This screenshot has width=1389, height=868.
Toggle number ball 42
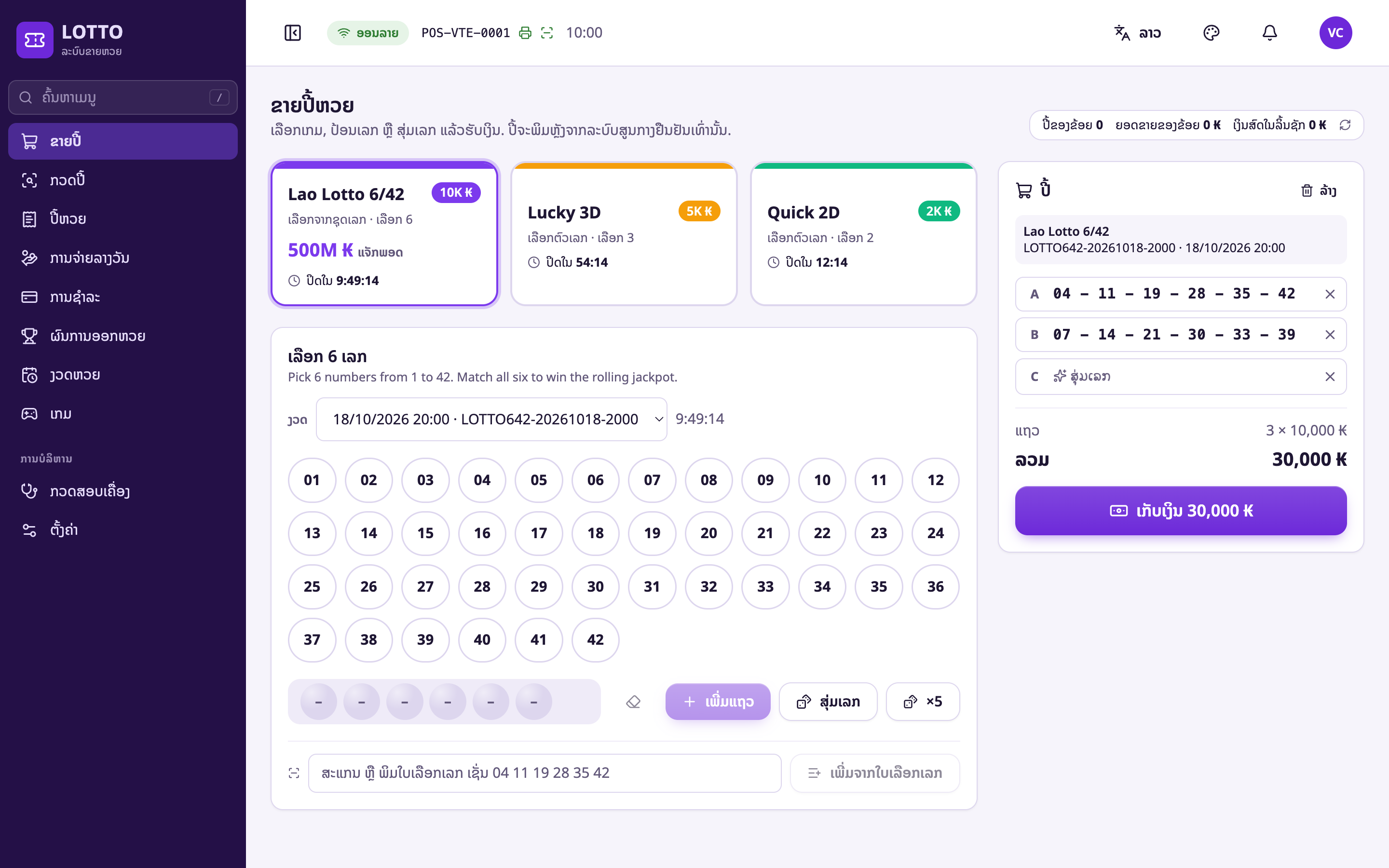tap(595, 639)
